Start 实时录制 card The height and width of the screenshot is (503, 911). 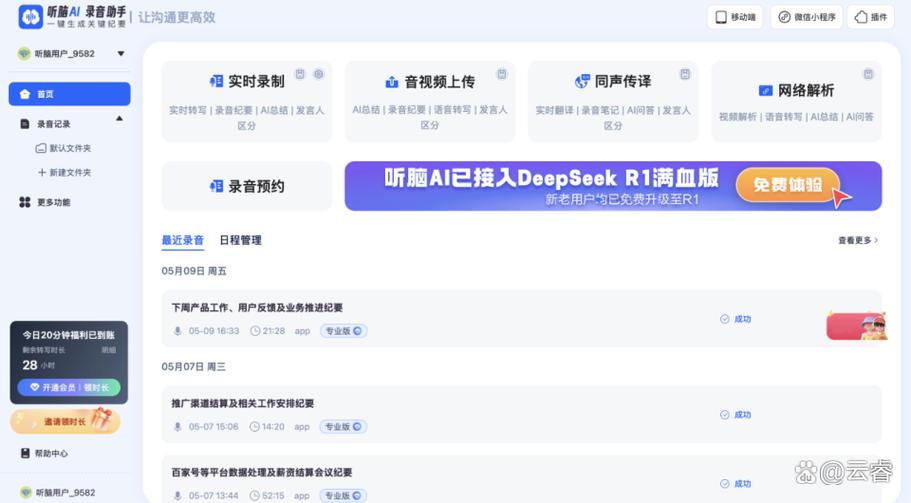tap(247, 101)
